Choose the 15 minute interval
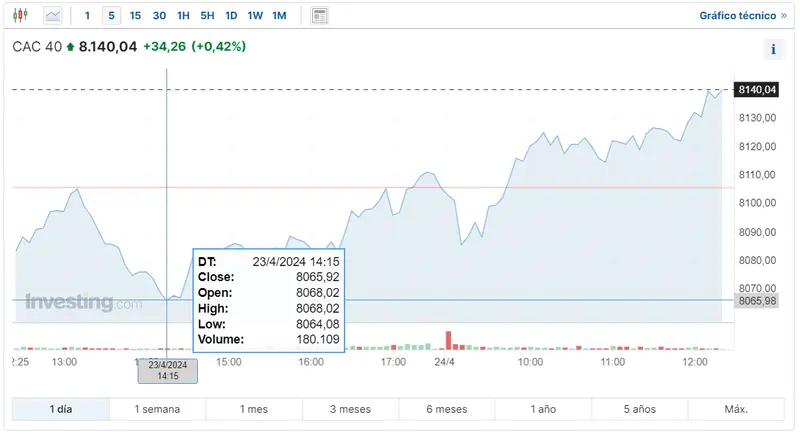Image resolution: width=800 pixels, height=434 pixels. (x=135, y=16)
